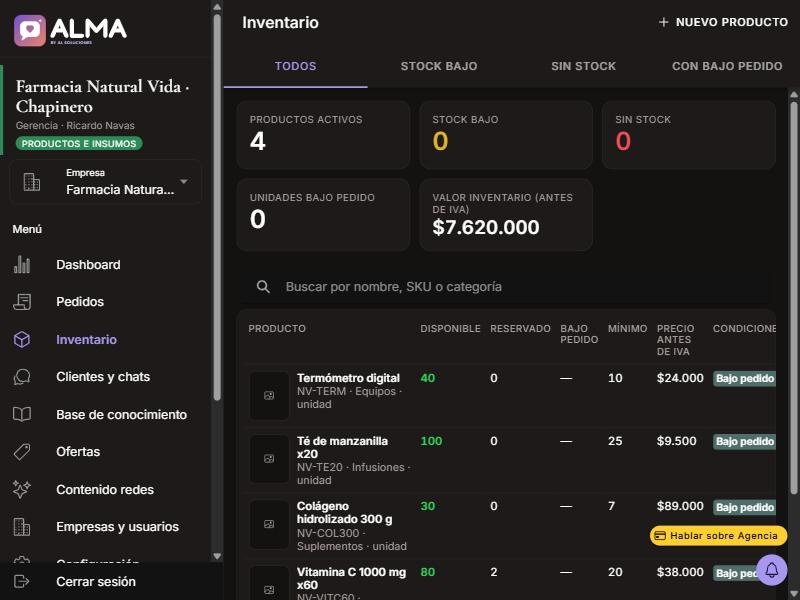Click the Reservado column header
This screenshot has width=800, height=600.
[x=520, y=329]
